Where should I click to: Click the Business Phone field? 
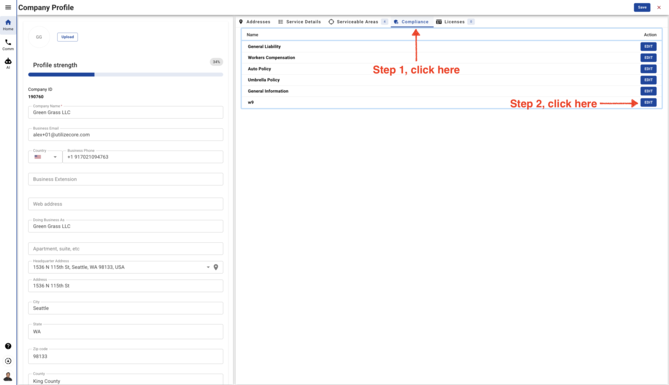coord(143,157)
